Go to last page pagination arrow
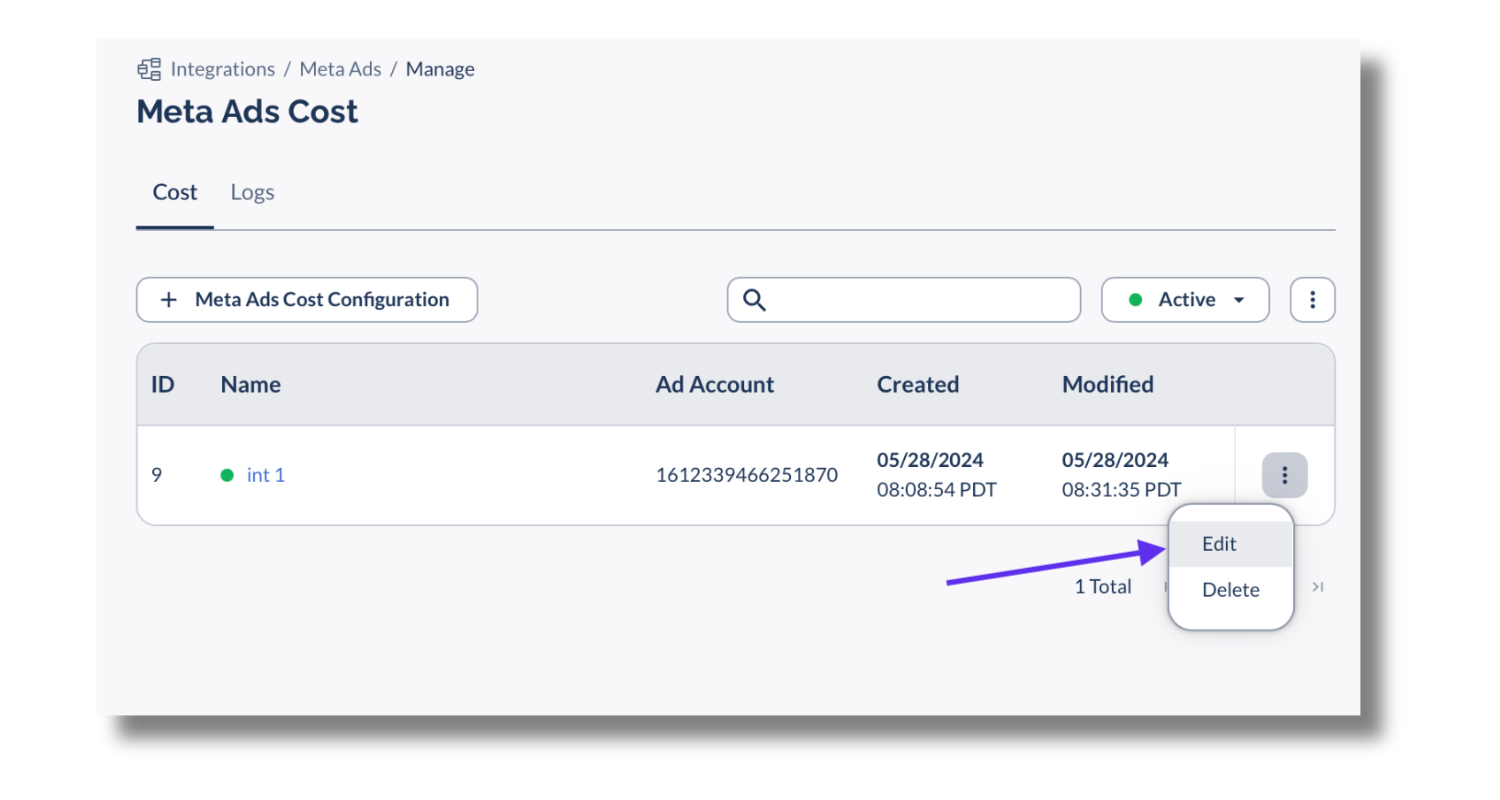Viewport: 1500px width, 800px height. click(1318, 587)
